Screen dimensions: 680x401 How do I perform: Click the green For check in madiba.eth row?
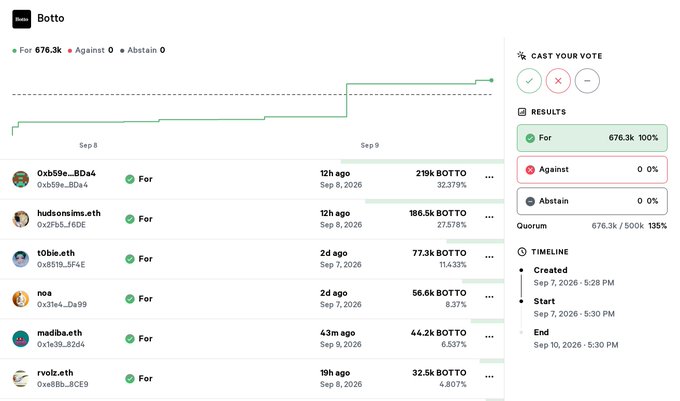[x=130, y=339]
